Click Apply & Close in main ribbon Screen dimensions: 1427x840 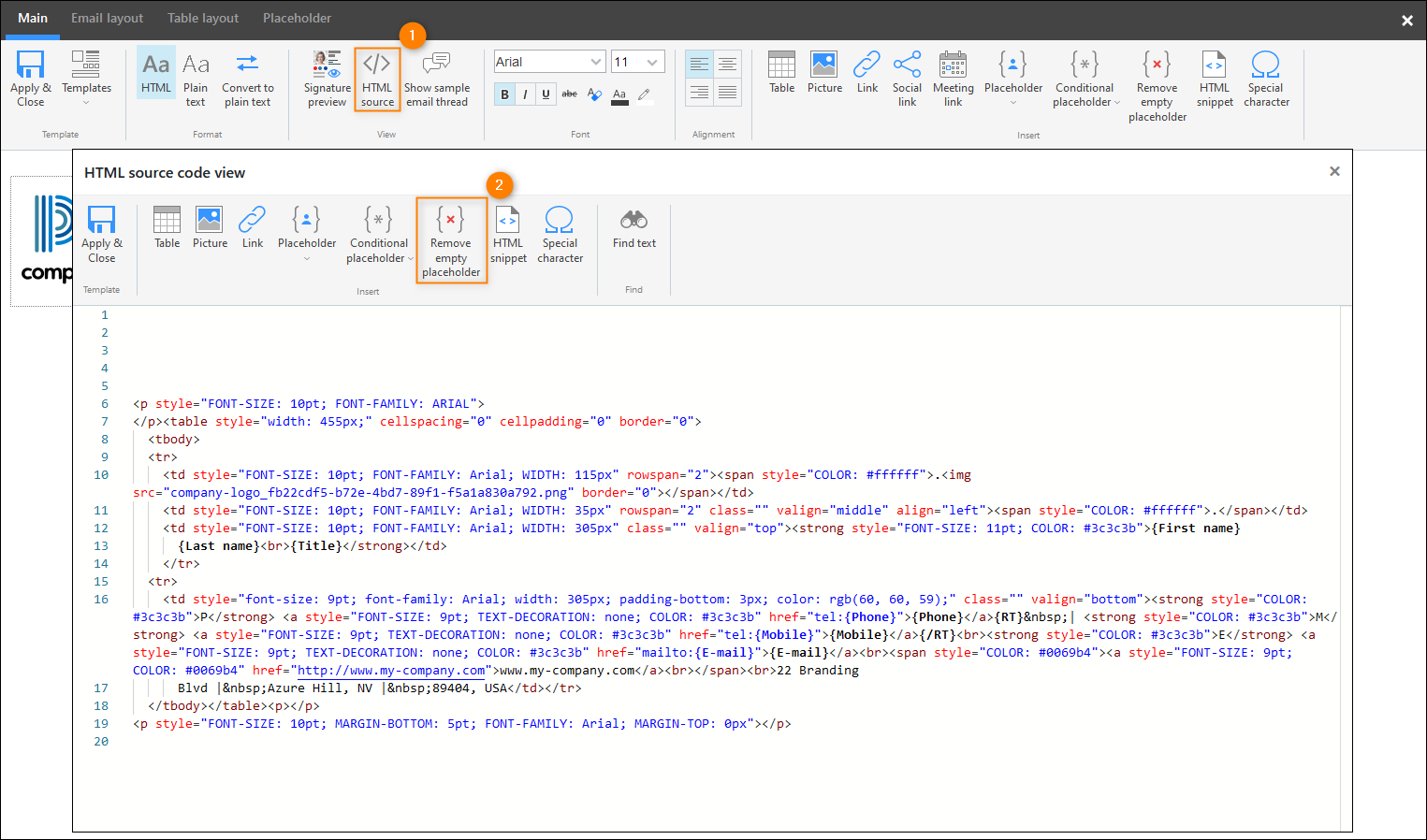[31, 80]
